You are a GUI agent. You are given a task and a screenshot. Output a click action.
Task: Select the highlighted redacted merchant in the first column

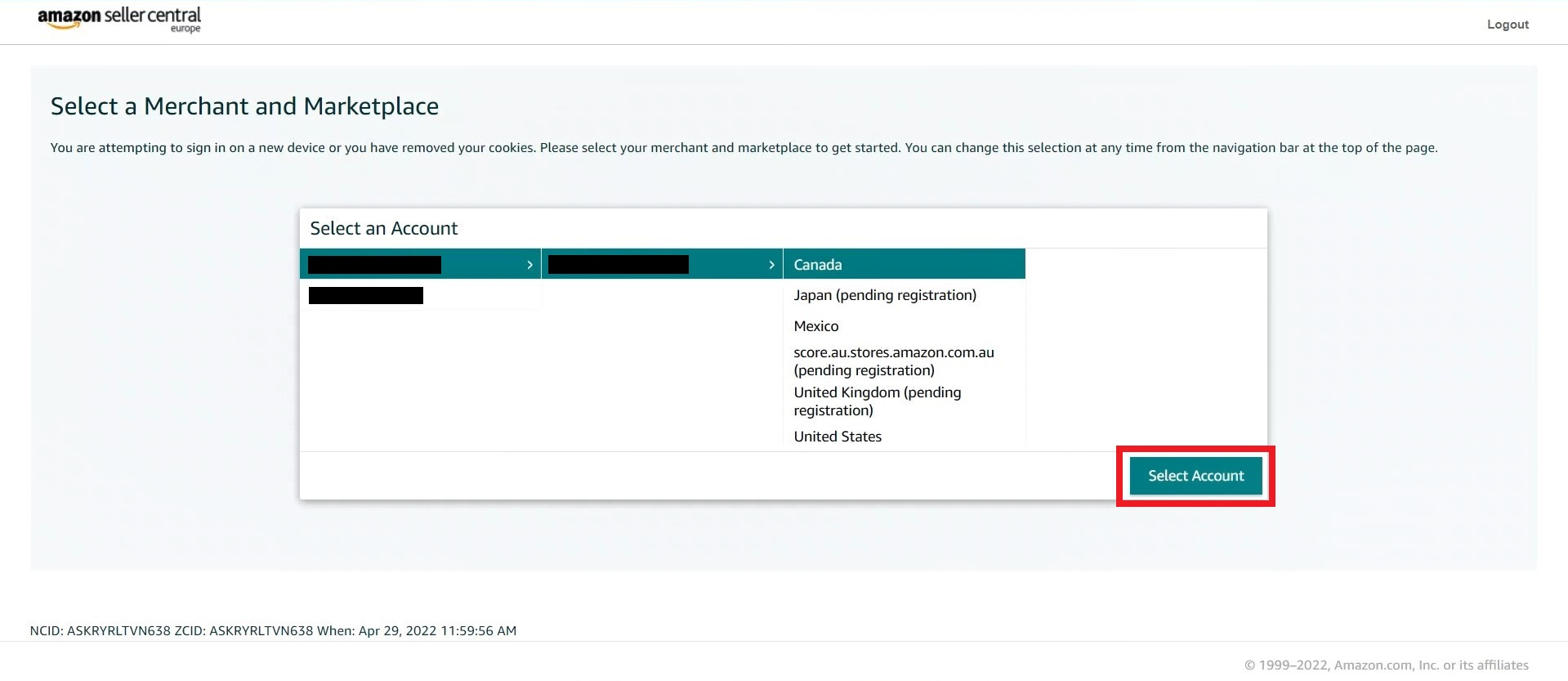pos(374,265)
